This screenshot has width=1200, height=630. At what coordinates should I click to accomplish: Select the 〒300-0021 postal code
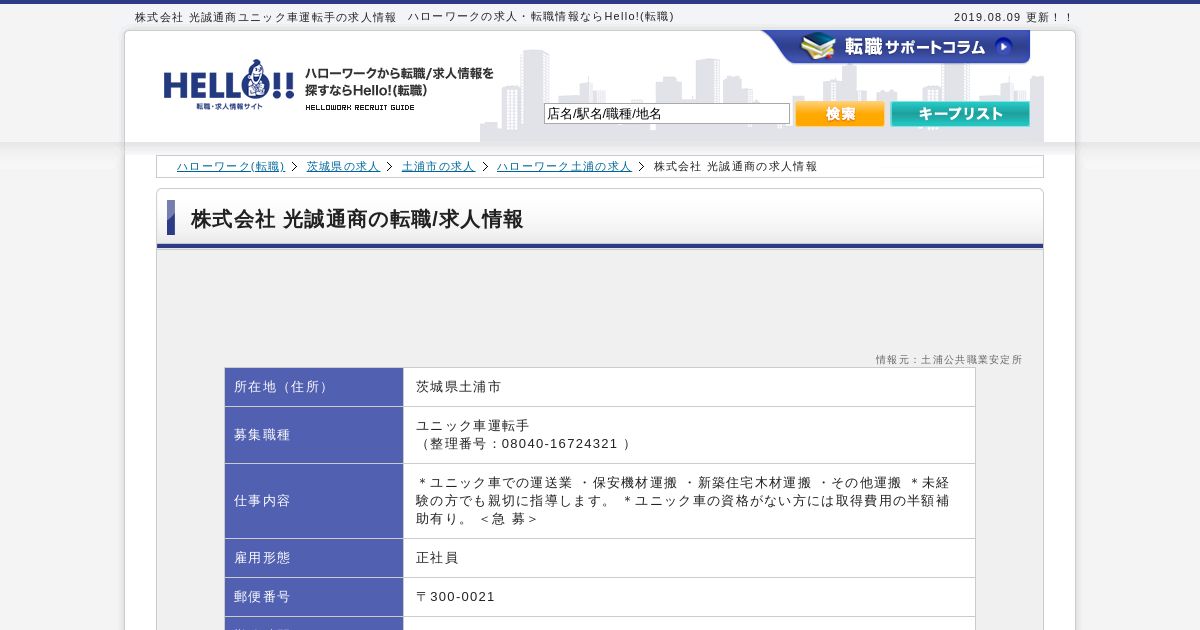[x=455, y=597]
